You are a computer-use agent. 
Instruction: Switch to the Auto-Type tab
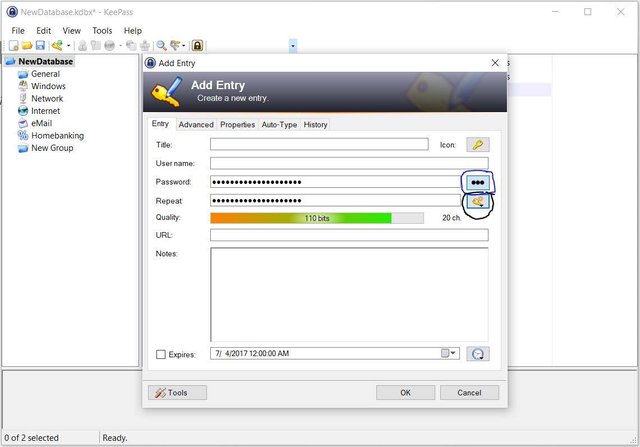coord(279,125)
